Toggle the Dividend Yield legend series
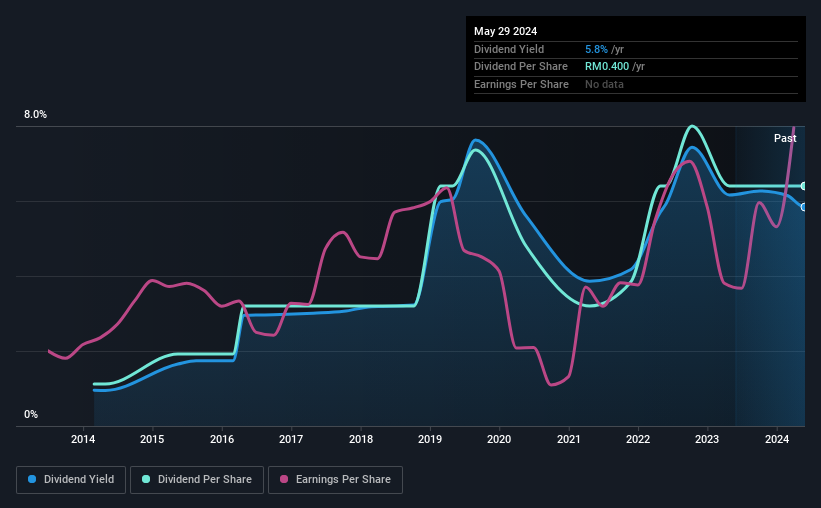 (x=71, y=479)
